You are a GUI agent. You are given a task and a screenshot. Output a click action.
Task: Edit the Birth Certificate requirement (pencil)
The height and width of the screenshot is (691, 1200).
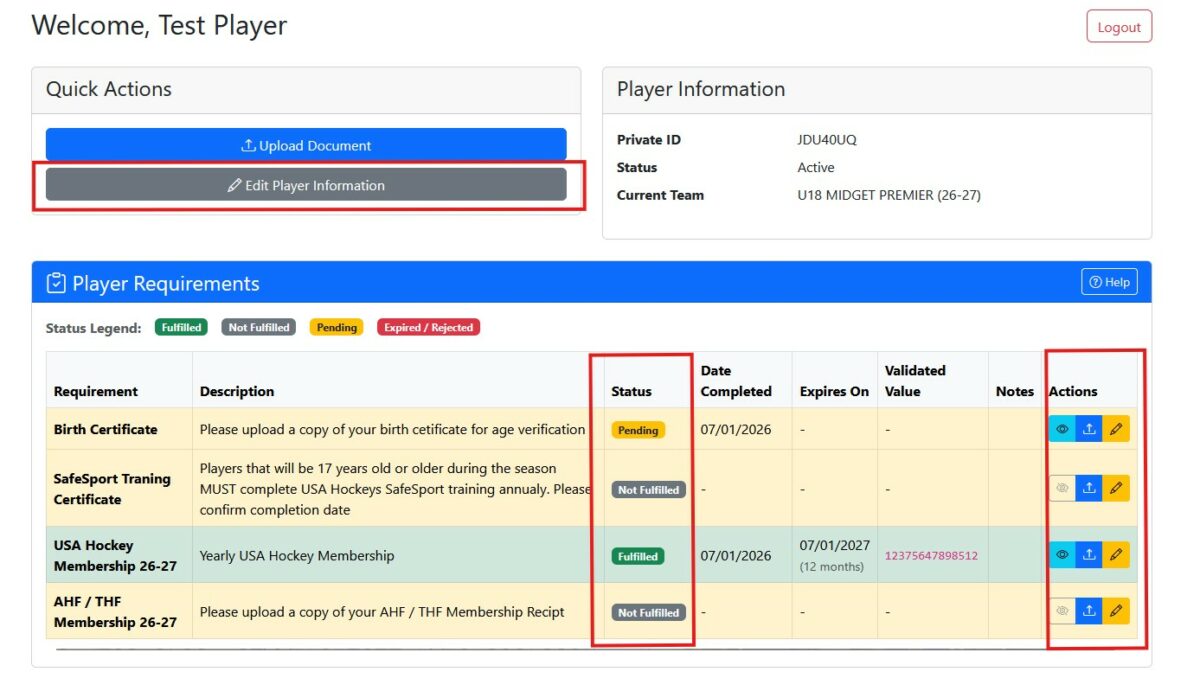1116,429
